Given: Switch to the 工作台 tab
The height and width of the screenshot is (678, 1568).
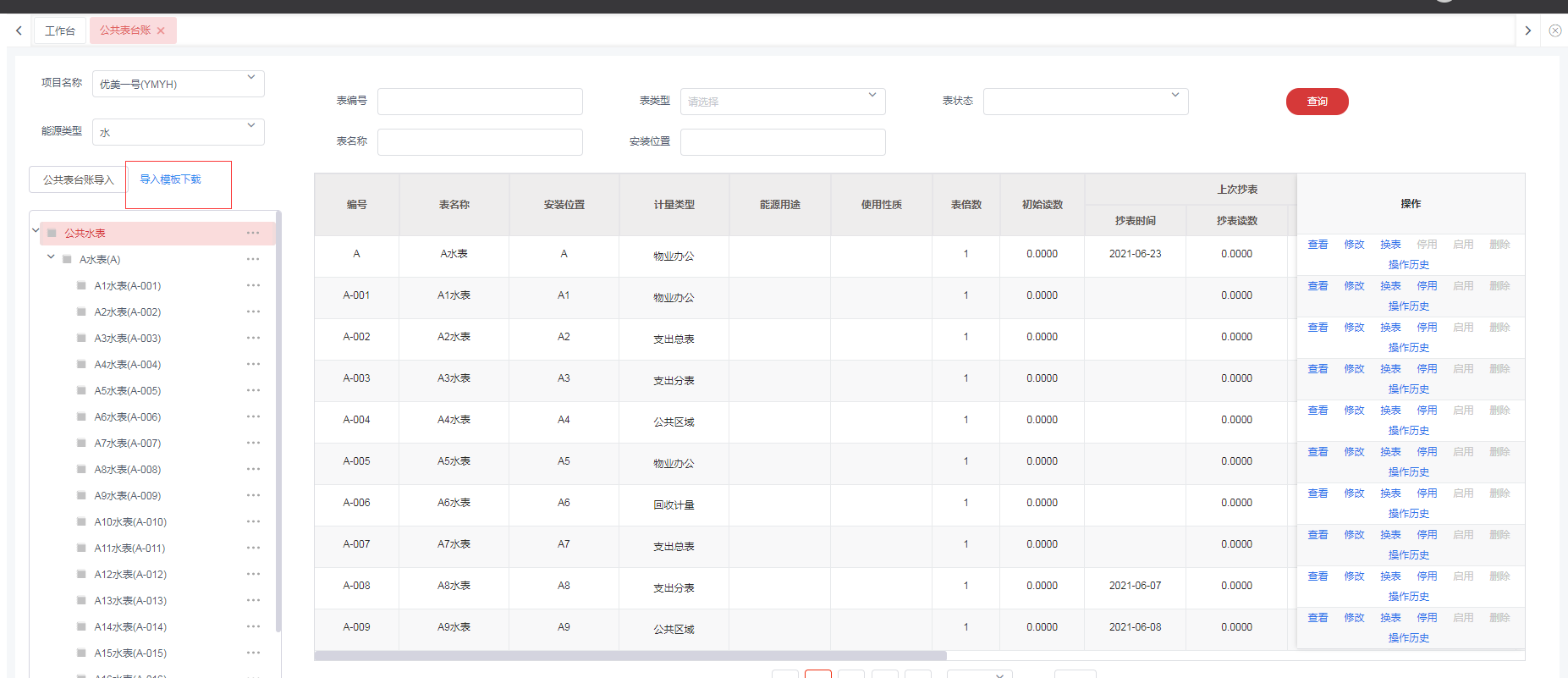Looking at the screenshot, I should (x=60, y=30).
